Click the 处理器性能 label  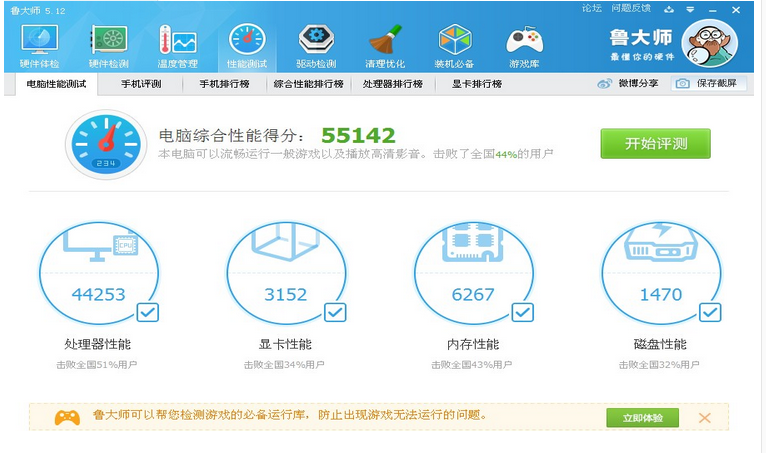click(98, 345)
